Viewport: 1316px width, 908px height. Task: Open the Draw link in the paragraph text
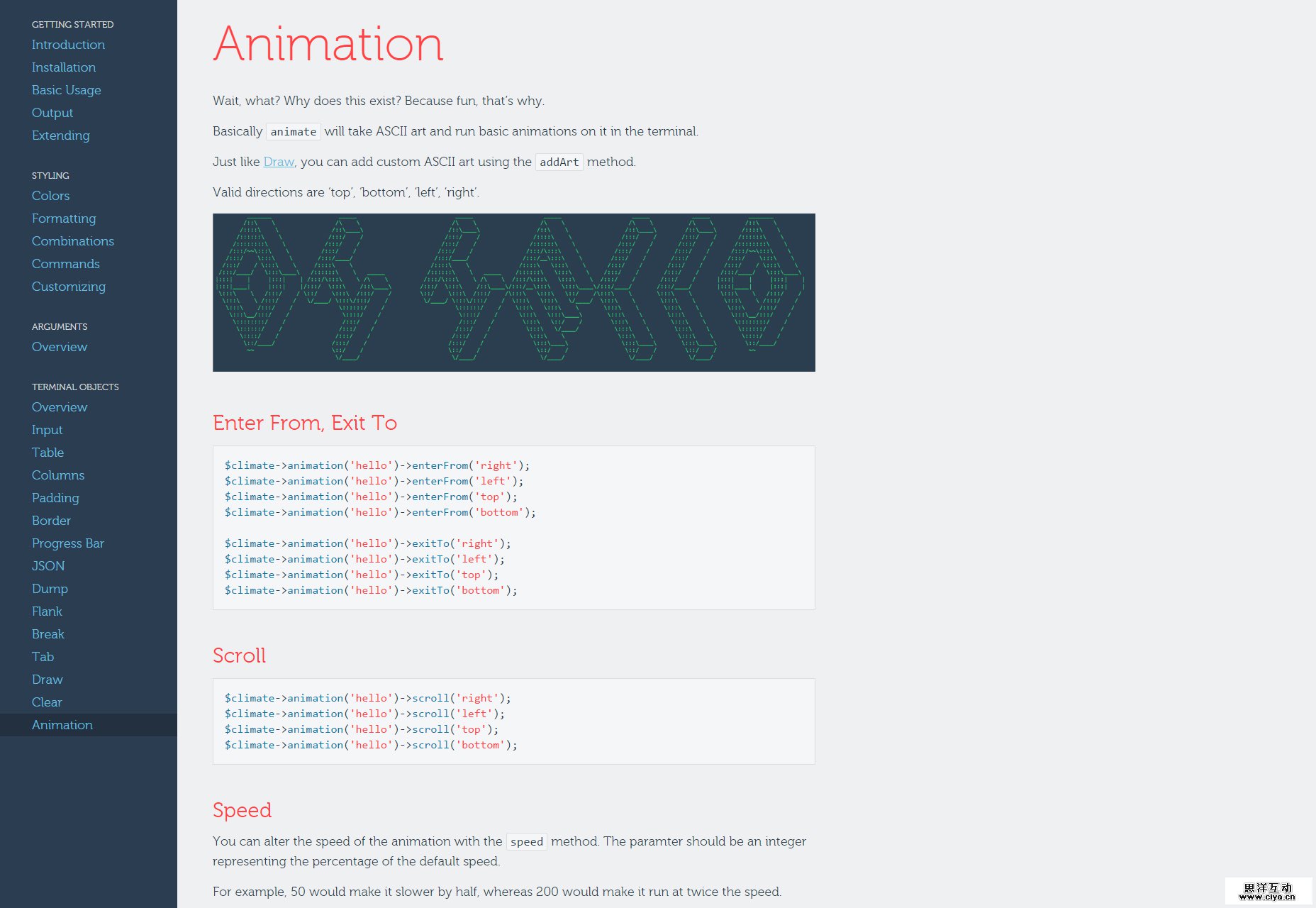pos(279,162)
